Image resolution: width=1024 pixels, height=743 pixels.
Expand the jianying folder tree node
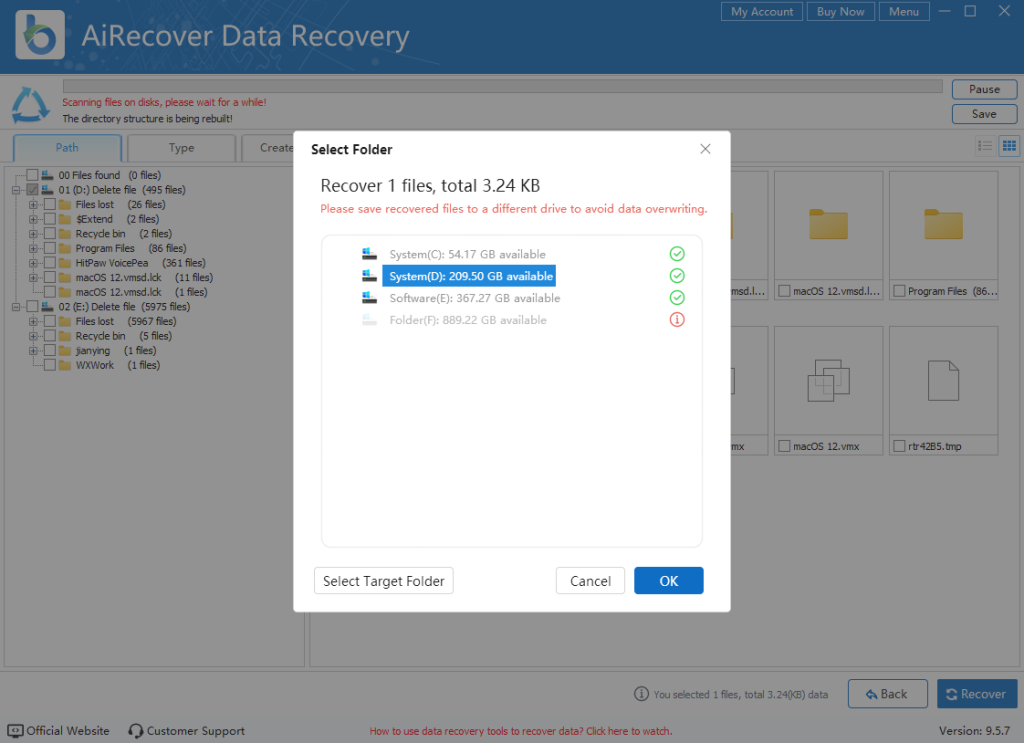click(x=33, y=351)
